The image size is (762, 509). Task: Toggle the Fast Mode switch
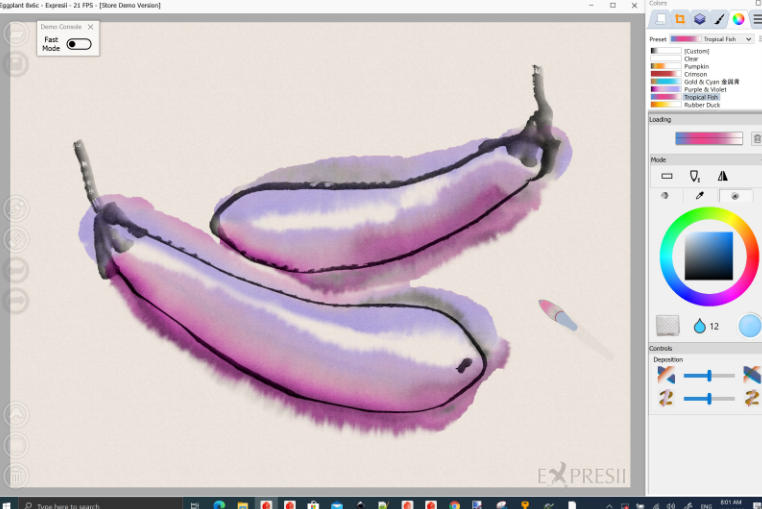[79, 44]
